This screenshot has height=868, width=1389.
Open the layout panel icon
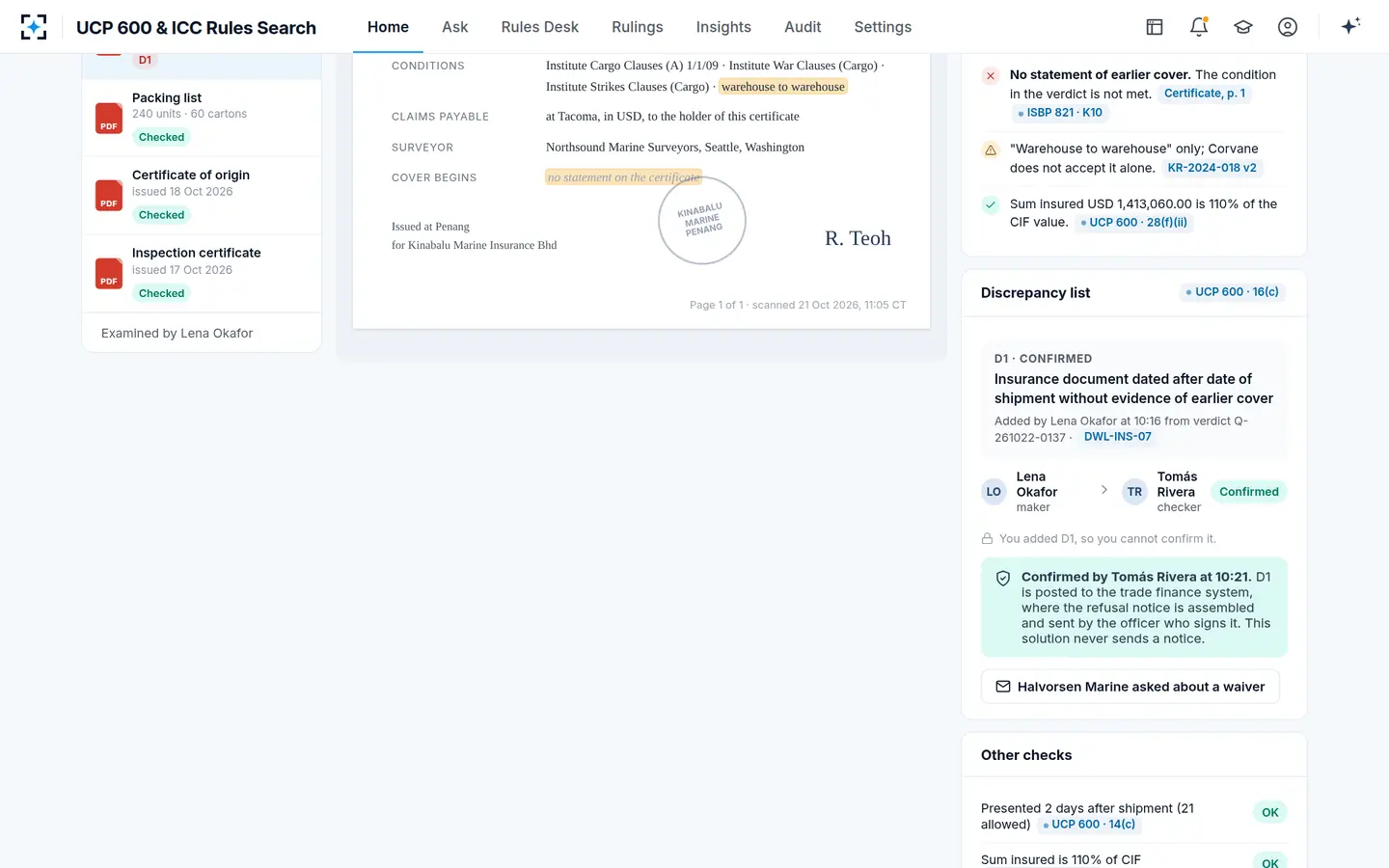(1155, 27)
